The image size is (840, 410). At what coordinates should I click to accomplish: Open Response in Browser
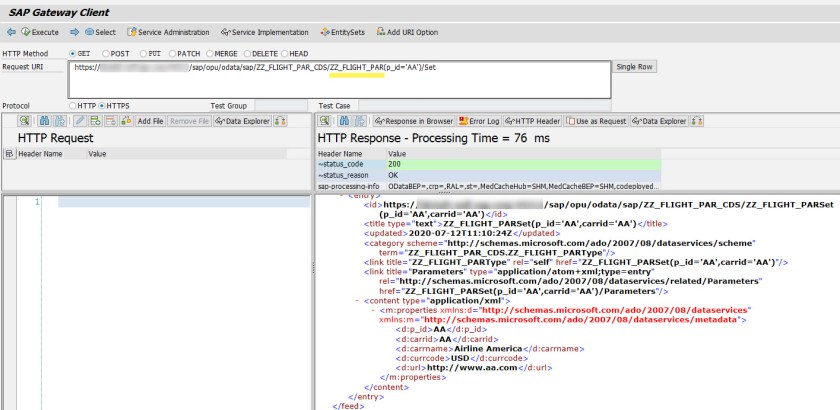414,121
